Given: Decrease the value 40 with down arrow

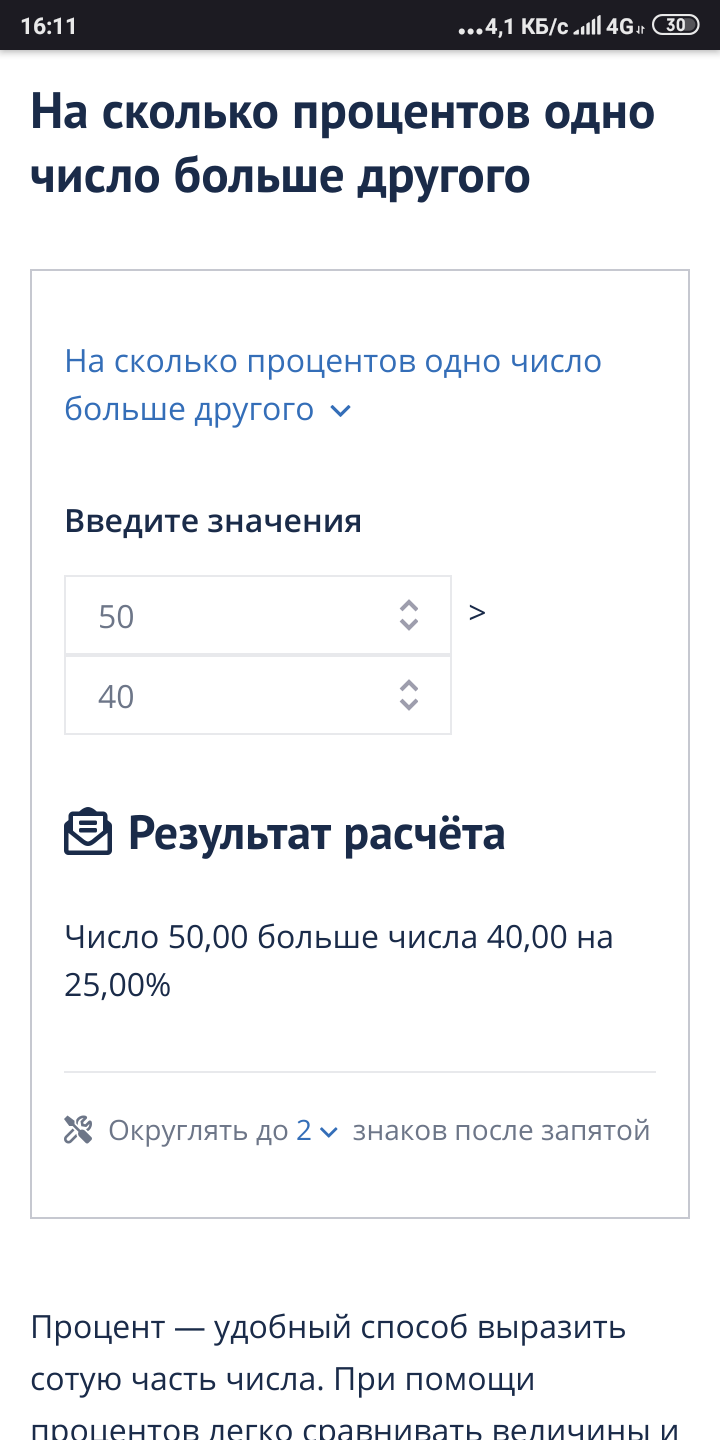Looking at the screenshot, I should pos(408,704).
